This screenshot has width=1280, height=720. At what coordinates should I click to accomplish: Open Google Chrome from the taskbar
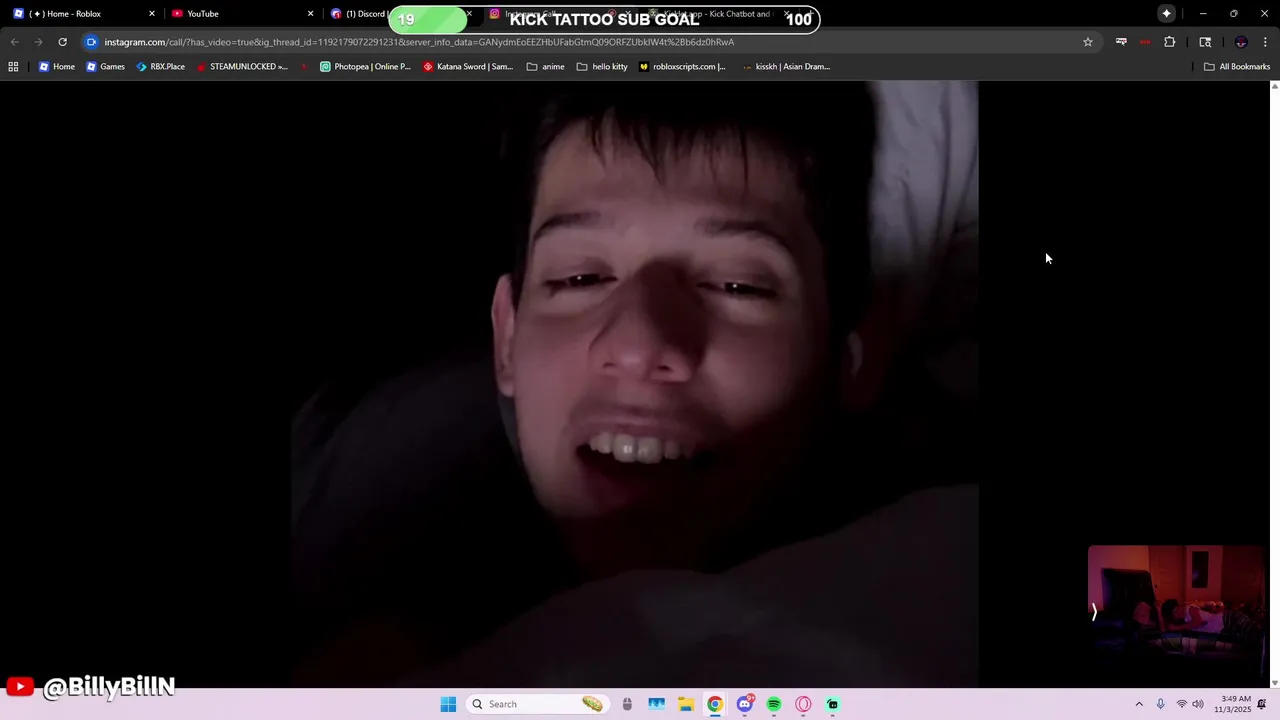tap(714, 704)
